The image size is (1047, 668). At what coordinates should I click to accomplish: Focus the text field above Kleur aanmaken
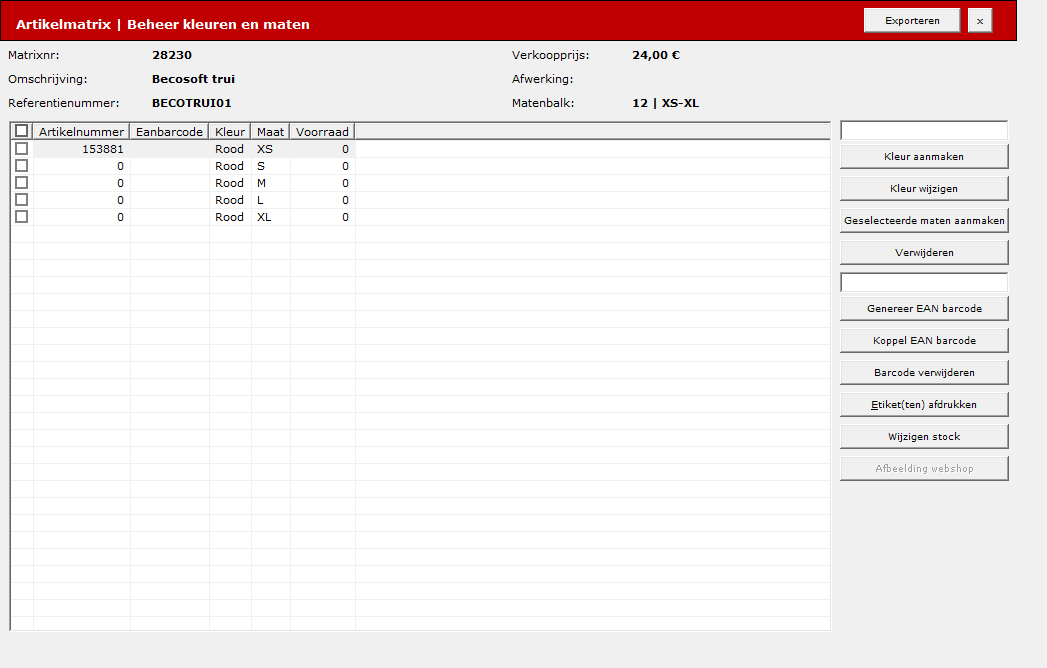924,131
